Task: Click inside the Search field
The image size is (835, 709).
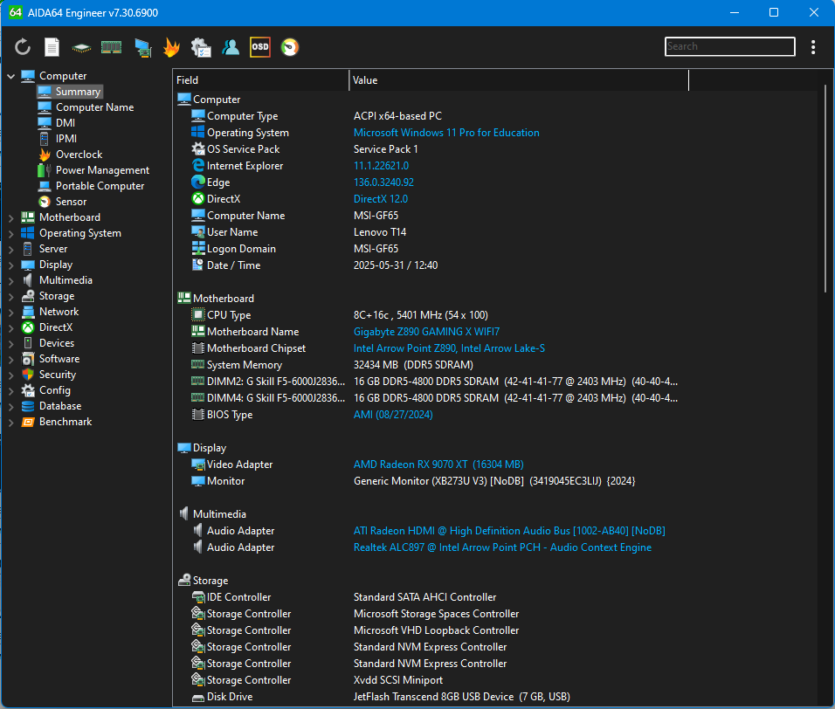Action: (x=730, y=46)
